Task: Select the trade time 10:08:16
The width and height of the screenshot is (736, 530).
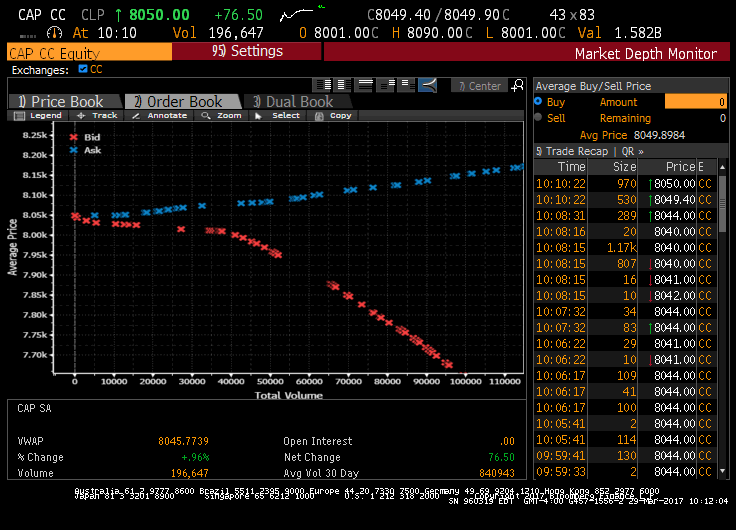Action: click(x=560, y=231)
